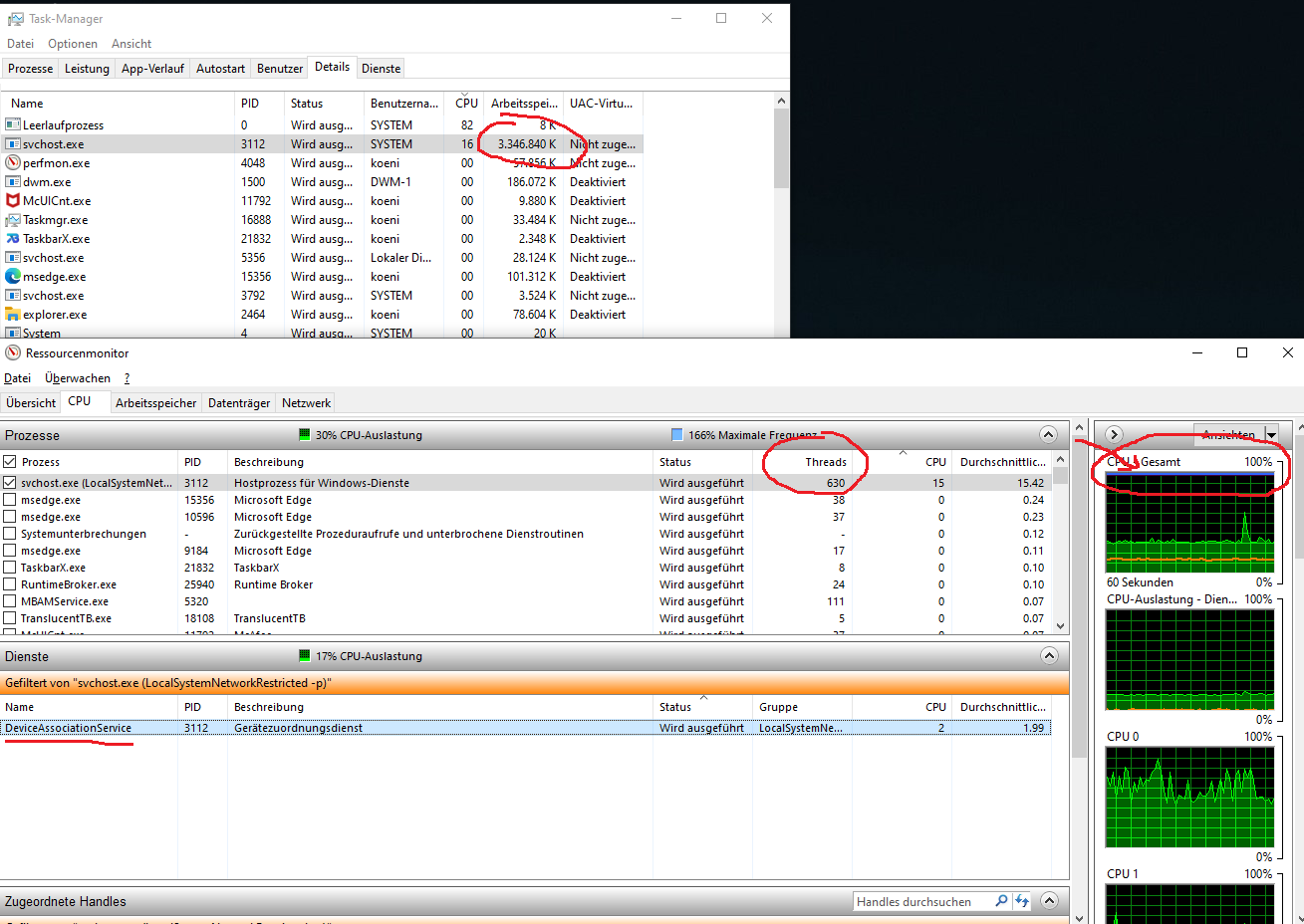
Task: Uncheck svchost.exe (LocalSystemNet...) checkbox
Action: click(10, 483)
